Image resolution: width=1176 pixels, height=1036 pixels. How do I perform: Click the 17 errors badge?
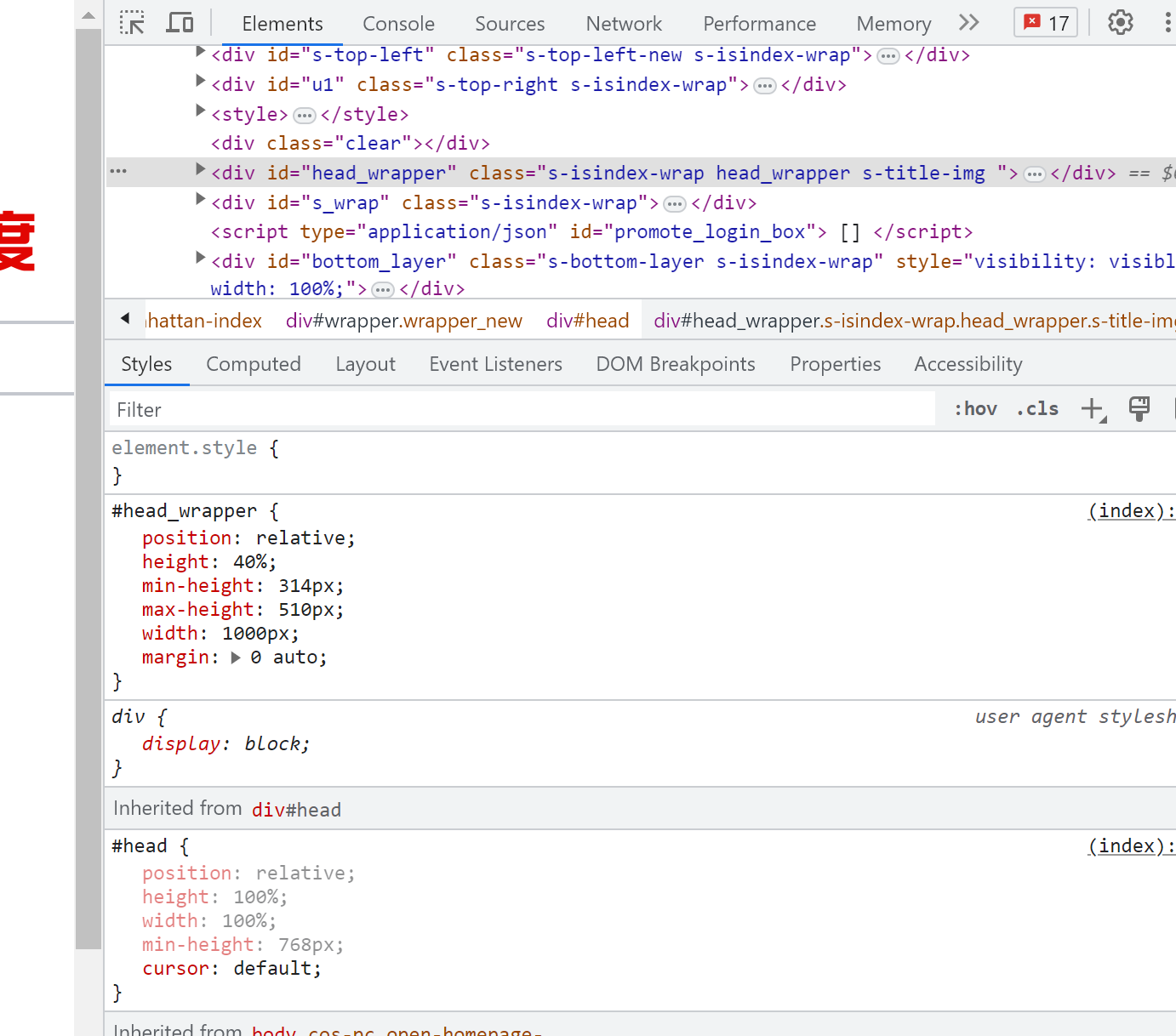point(1046,23)
